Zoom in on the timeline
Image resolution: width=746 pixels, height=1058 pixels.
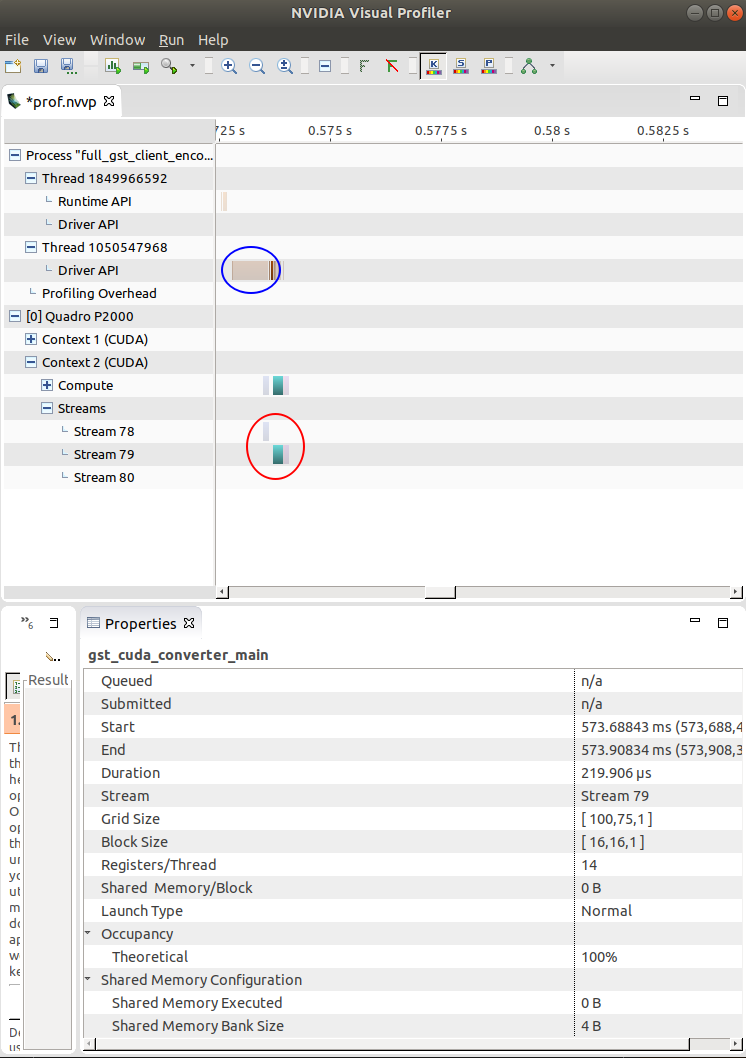(229, 66)
